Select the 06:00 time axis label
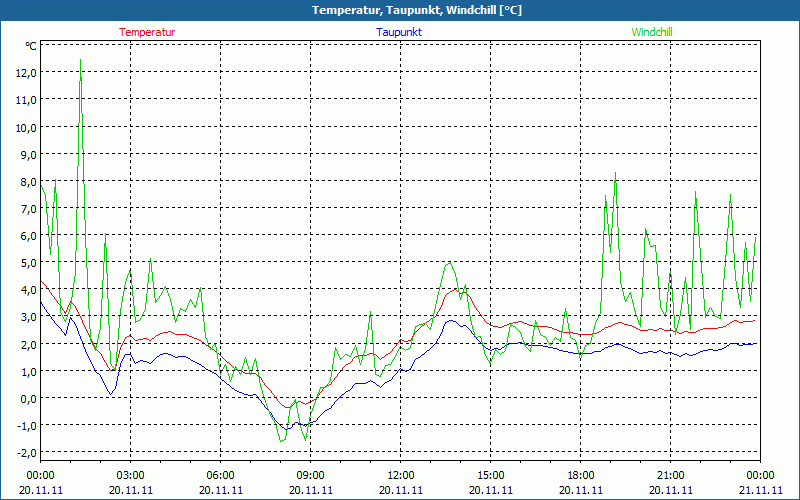 220,475
